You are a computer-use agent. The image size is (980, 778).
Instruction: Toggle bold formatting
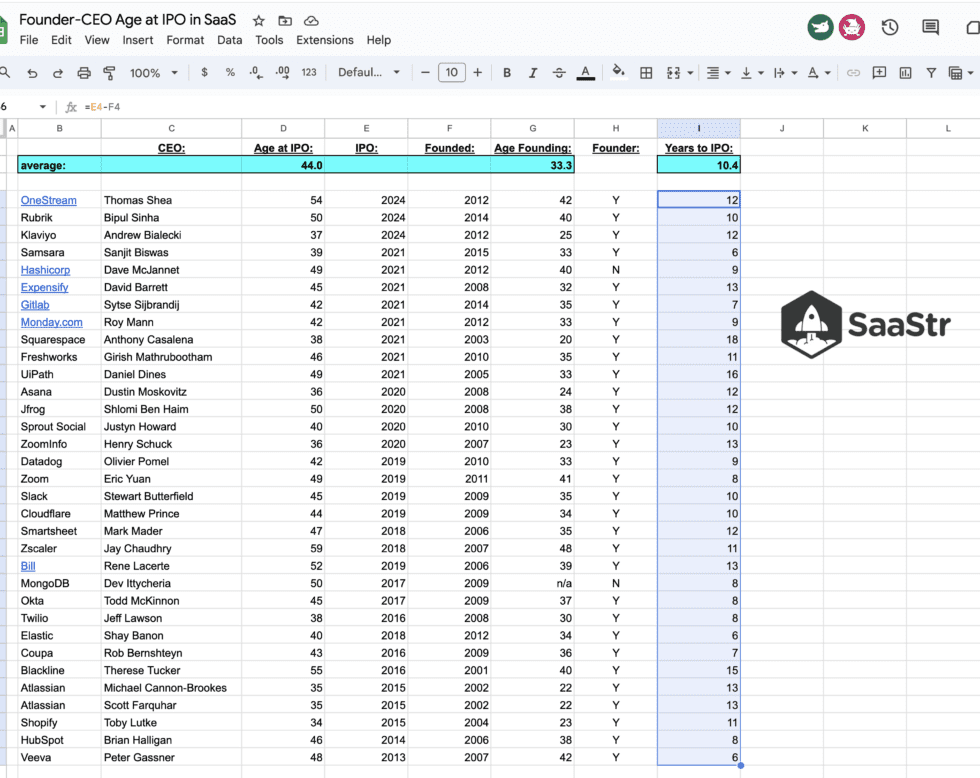click(507, 73)
